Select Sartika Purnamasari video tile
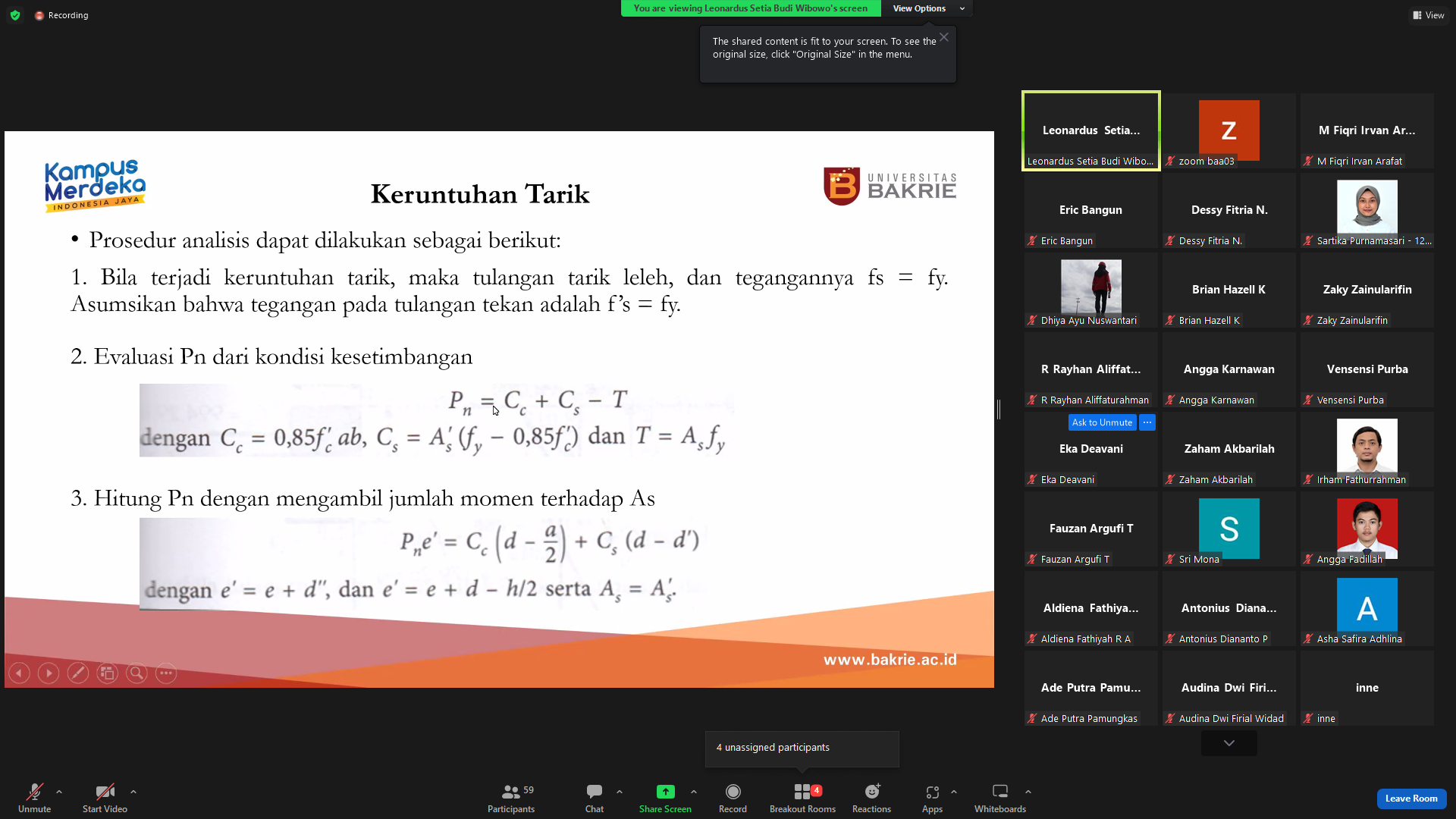 [1367, 211]
